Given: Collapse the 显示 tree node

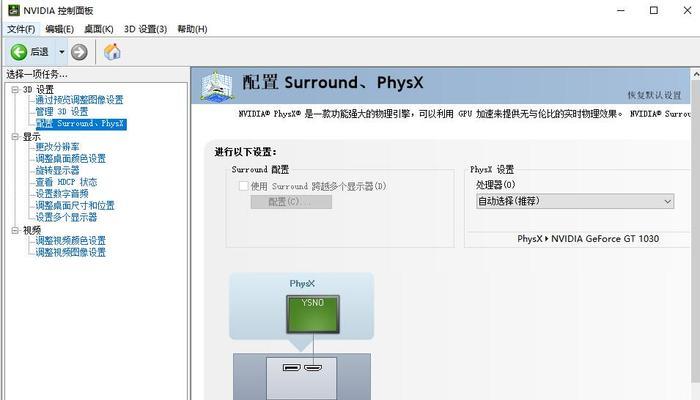Looking at the screenshot, I should 15,137.
